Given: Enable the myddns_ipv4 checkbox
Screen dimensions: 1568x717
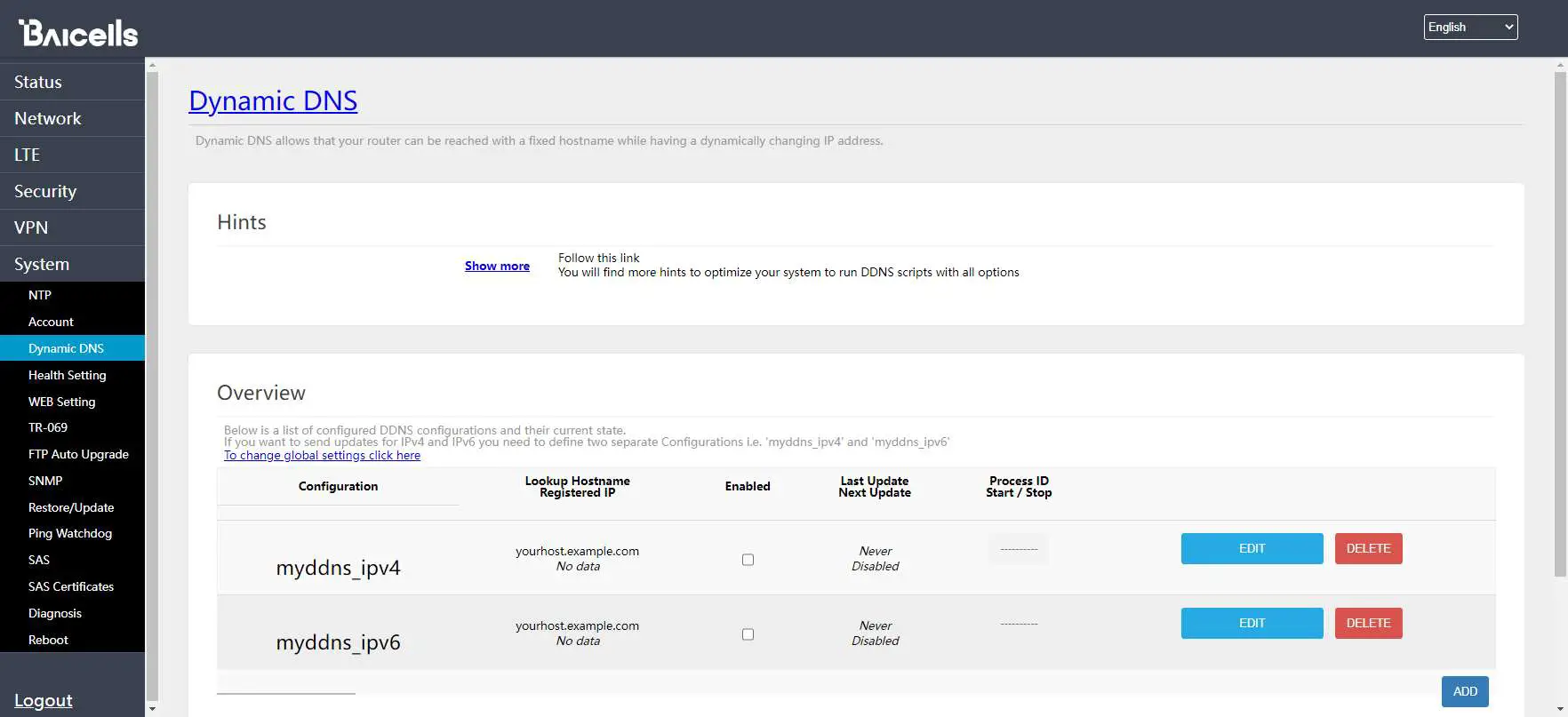Looking at the screenshot, I should coord(748,560).
